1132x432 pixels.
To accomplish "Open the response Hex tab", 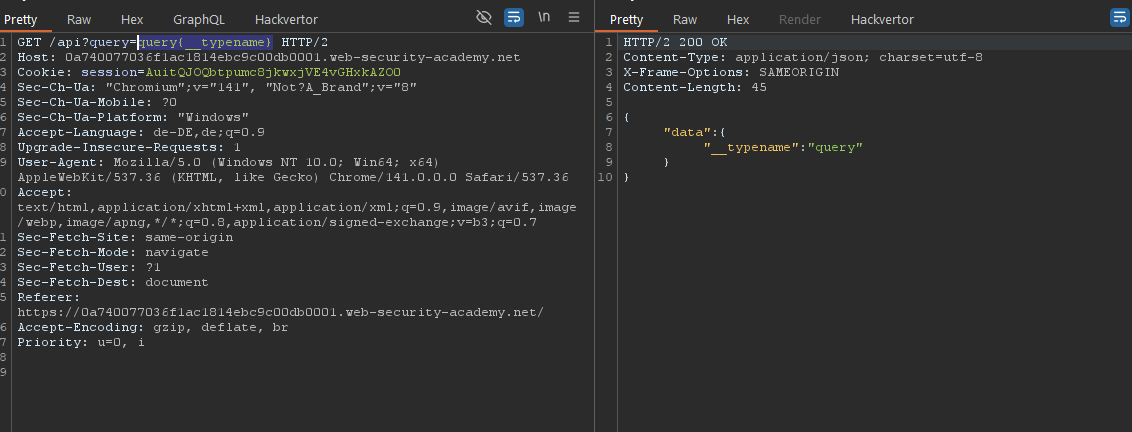I will tap(738, 19).
